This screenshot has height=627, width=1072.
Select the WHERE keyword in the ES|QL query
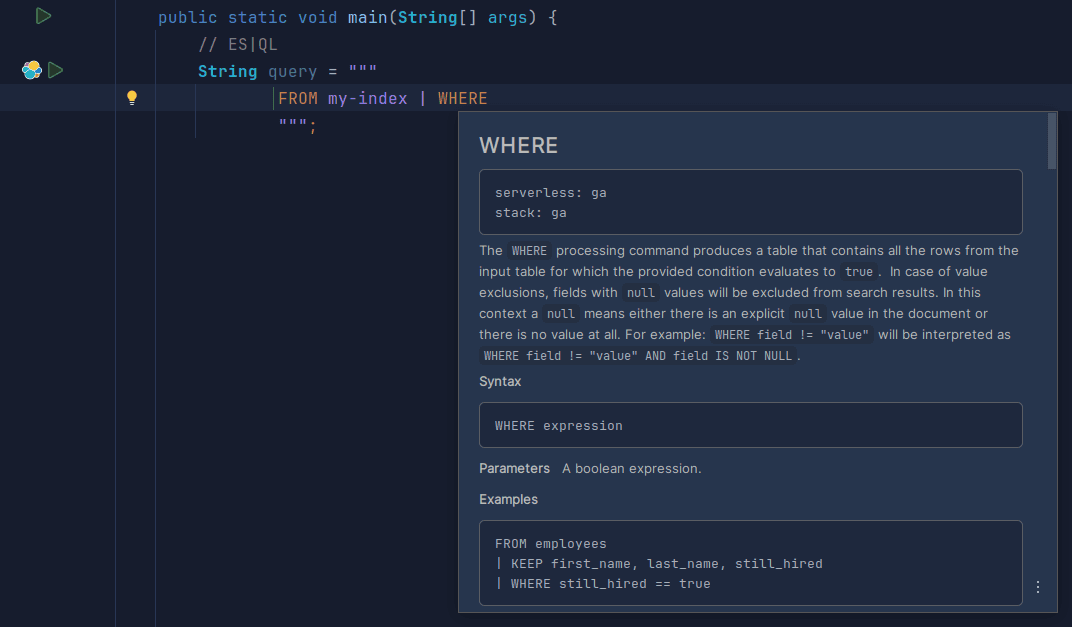(x=462, y=98)
